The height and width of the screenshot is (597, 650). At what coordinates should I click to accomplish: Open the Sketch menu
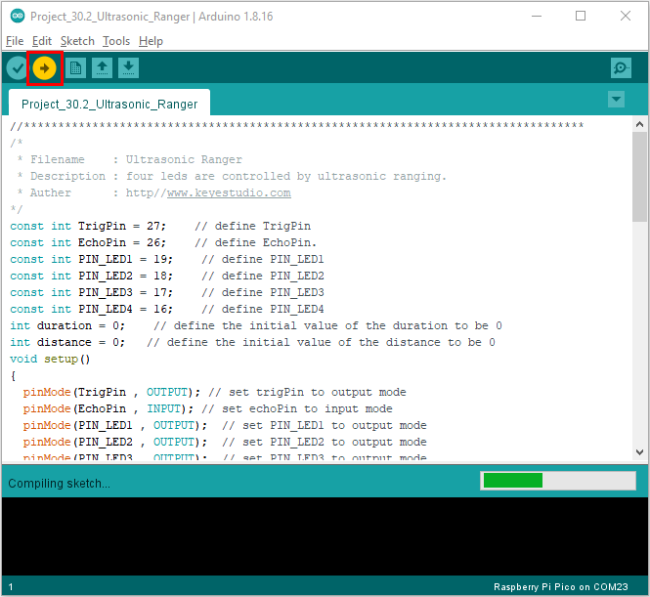tap(78, 41)
